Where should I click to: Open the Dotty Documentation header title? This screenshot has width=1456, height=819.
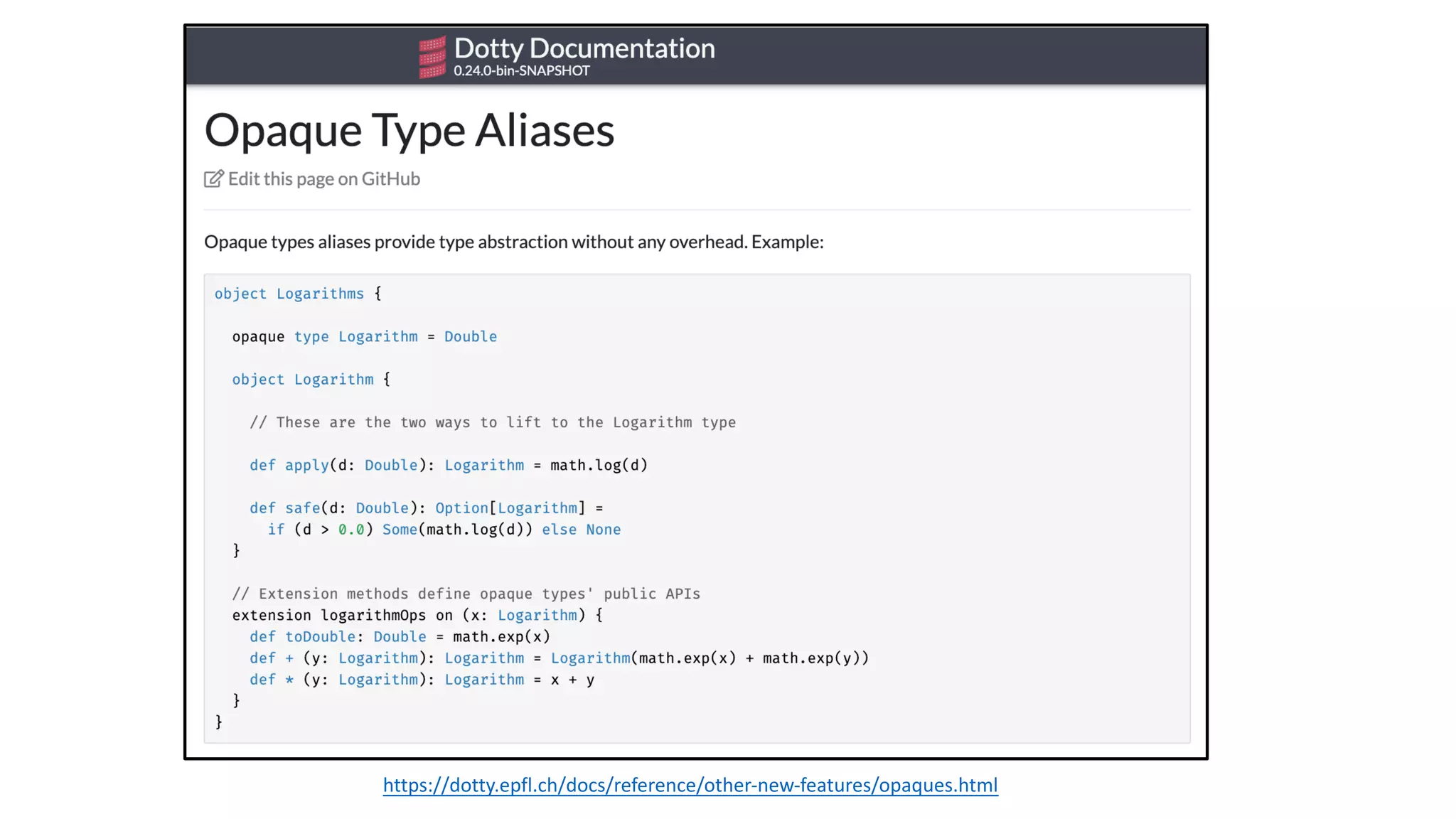pyautogui.click(x=584, y=48)
